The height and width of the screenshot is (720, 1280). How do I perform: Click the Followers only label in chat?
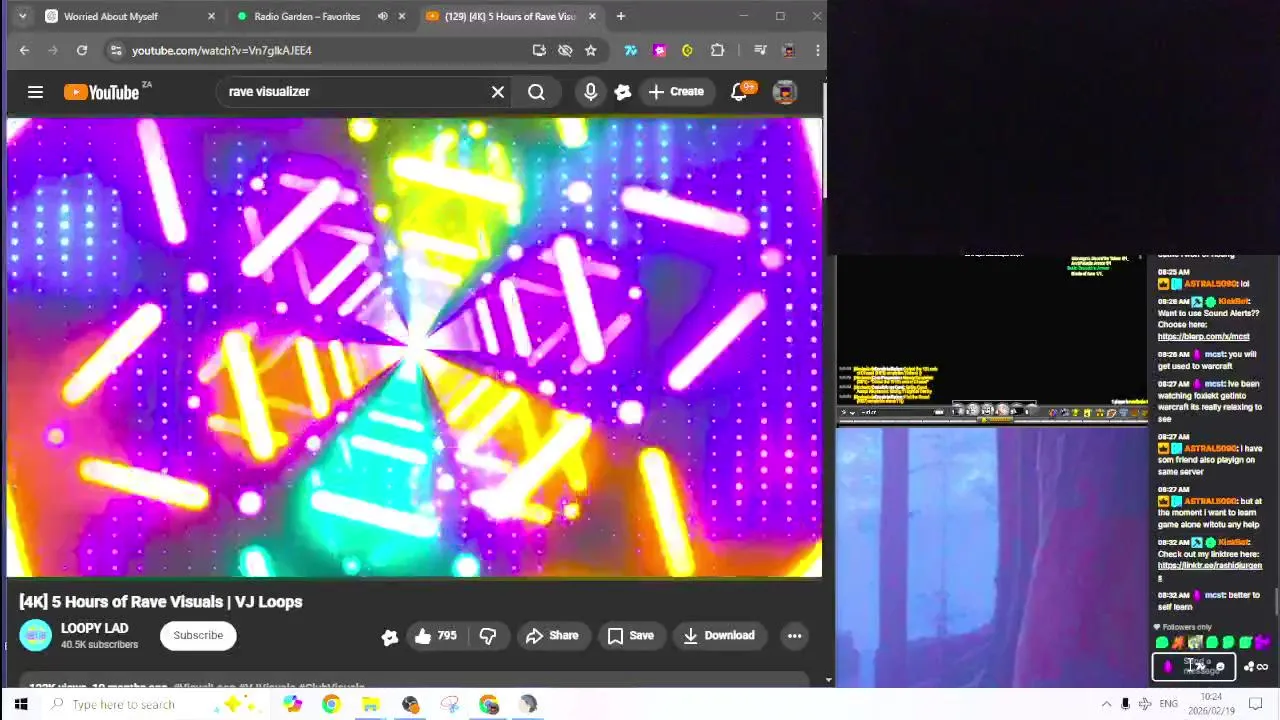click(x=1187, y=627)
